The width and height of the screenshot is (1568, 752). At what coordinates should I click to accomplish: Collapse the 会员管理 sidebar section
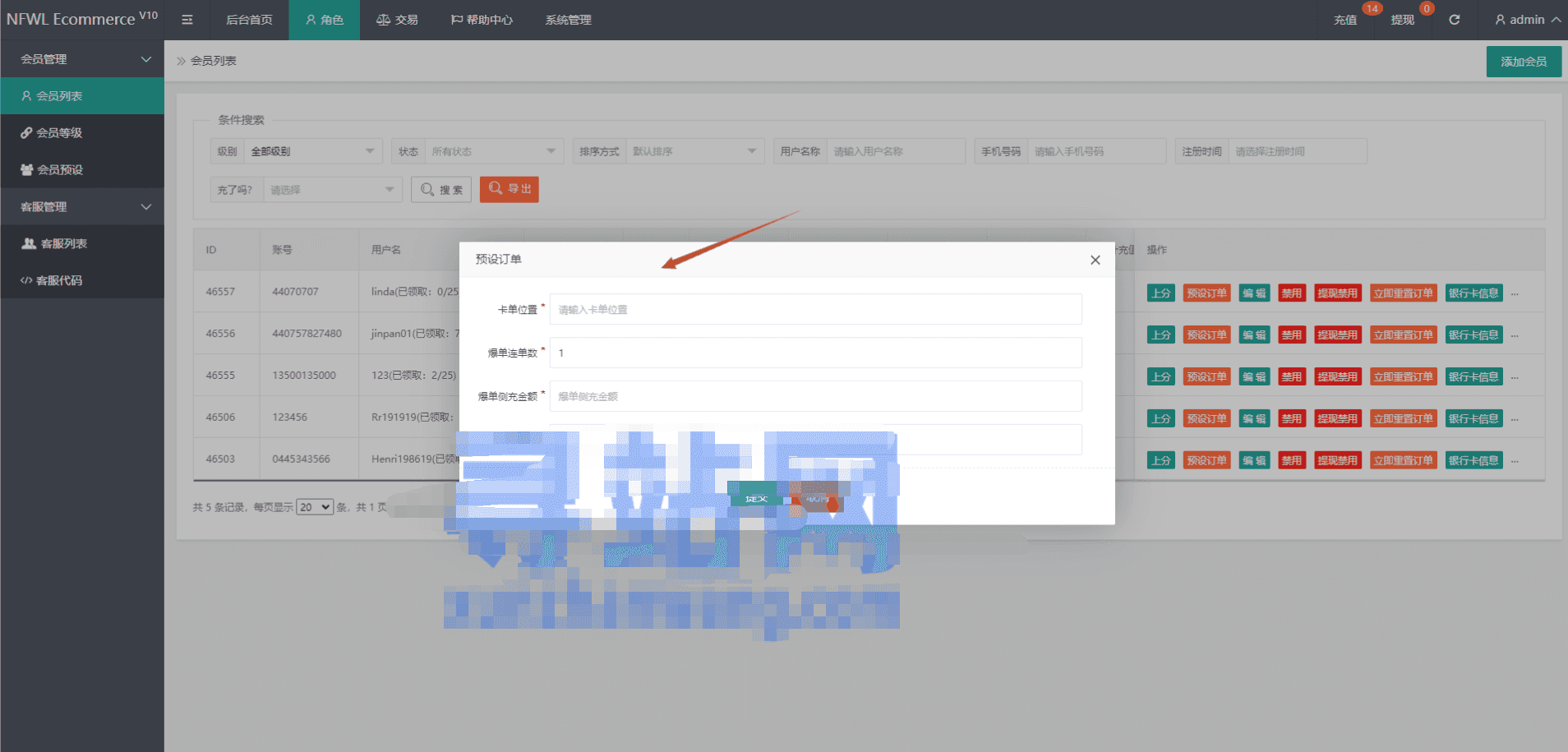coord(82,59)
